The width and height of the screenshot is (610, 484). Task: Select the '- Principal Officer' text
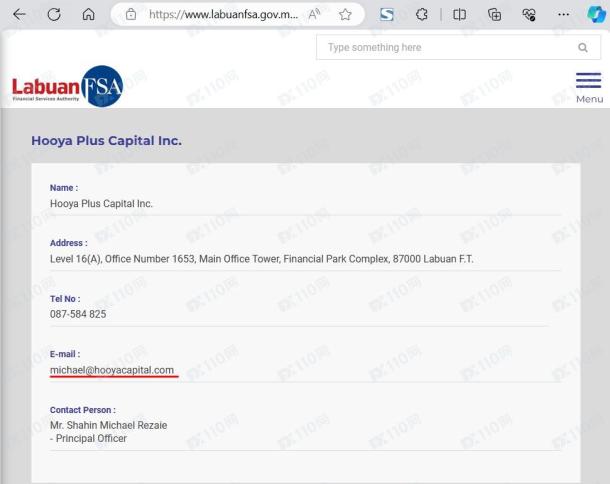coord(88,438)
